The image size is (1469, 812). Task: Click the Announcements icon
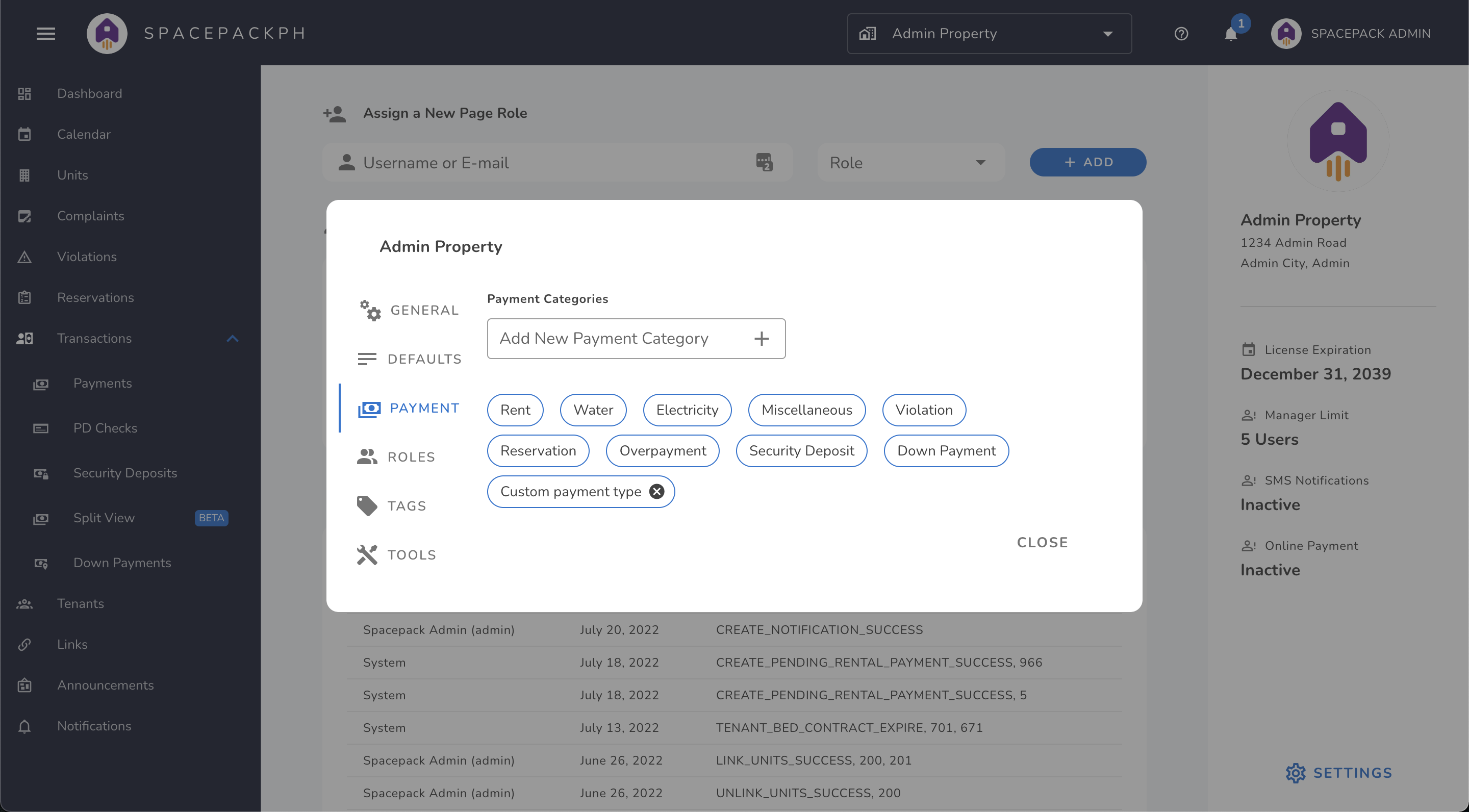pos(24,685)
